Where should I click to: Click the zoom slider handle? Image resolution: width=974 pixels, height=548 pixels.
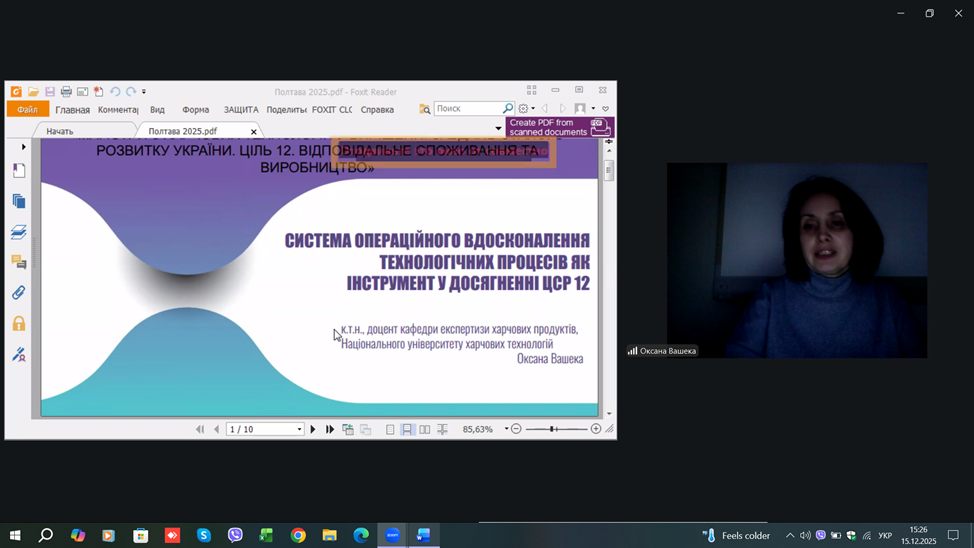(553, 429)
